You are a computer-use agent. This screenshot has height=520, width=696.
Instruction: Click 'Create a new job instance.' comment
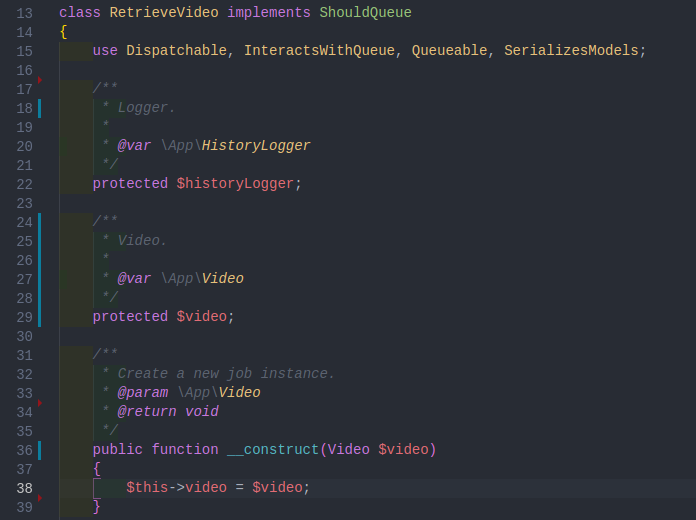[x=226, y=373]
